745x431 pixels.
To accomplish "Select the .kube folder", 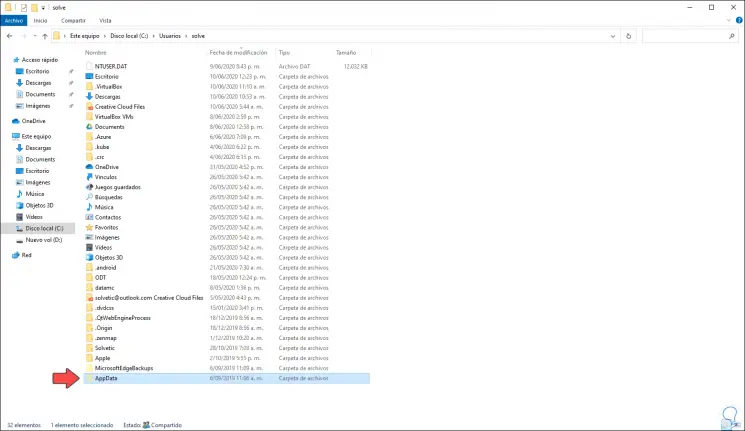I will [x=102, y=147].
